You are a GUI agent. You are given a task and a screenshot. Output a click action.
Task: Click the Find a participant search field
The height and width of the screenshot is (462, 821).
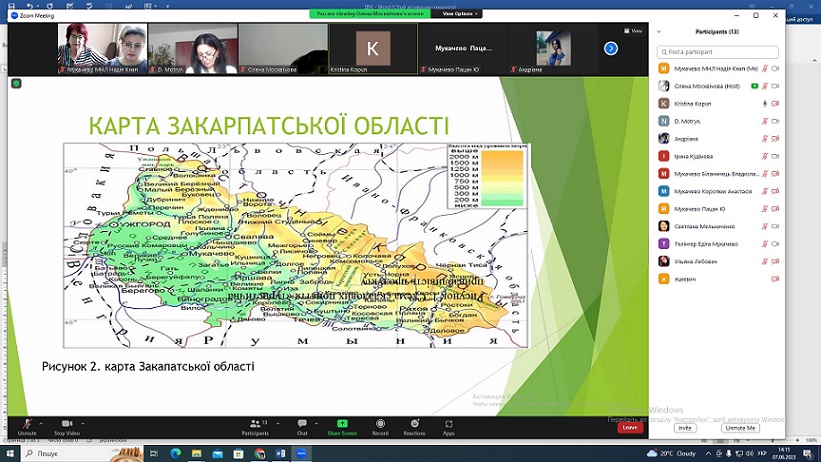point(717,52)
